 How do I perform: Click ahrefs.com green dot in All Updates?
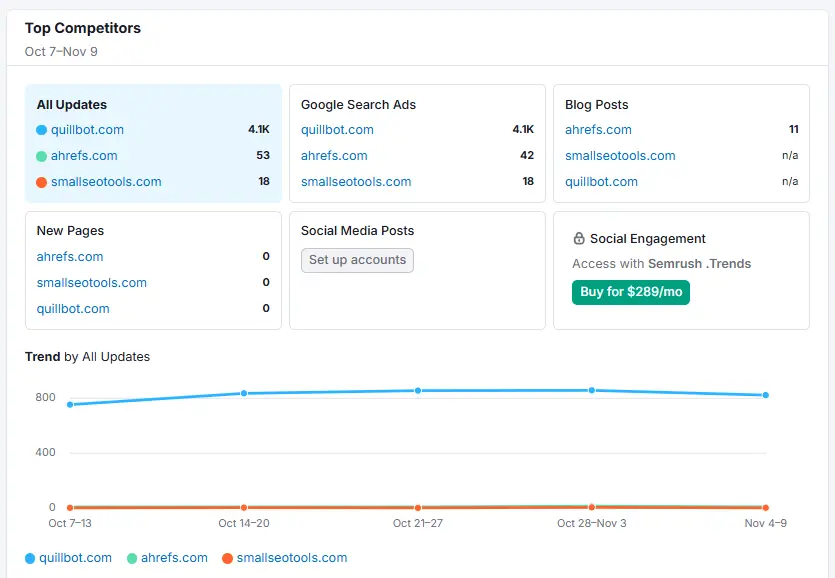click(x=42, y=156)
